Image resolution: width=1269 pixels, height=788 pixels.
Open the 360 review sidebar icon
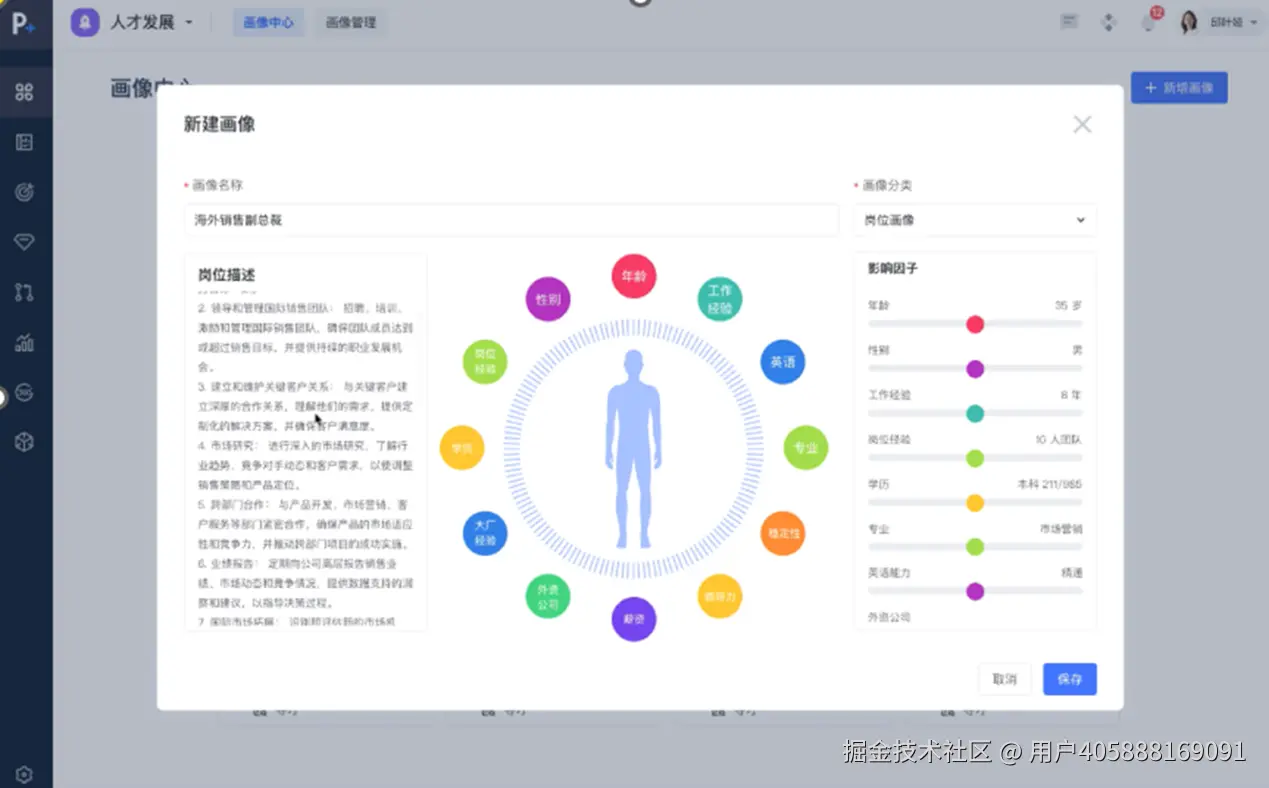[x=25, y=393]
